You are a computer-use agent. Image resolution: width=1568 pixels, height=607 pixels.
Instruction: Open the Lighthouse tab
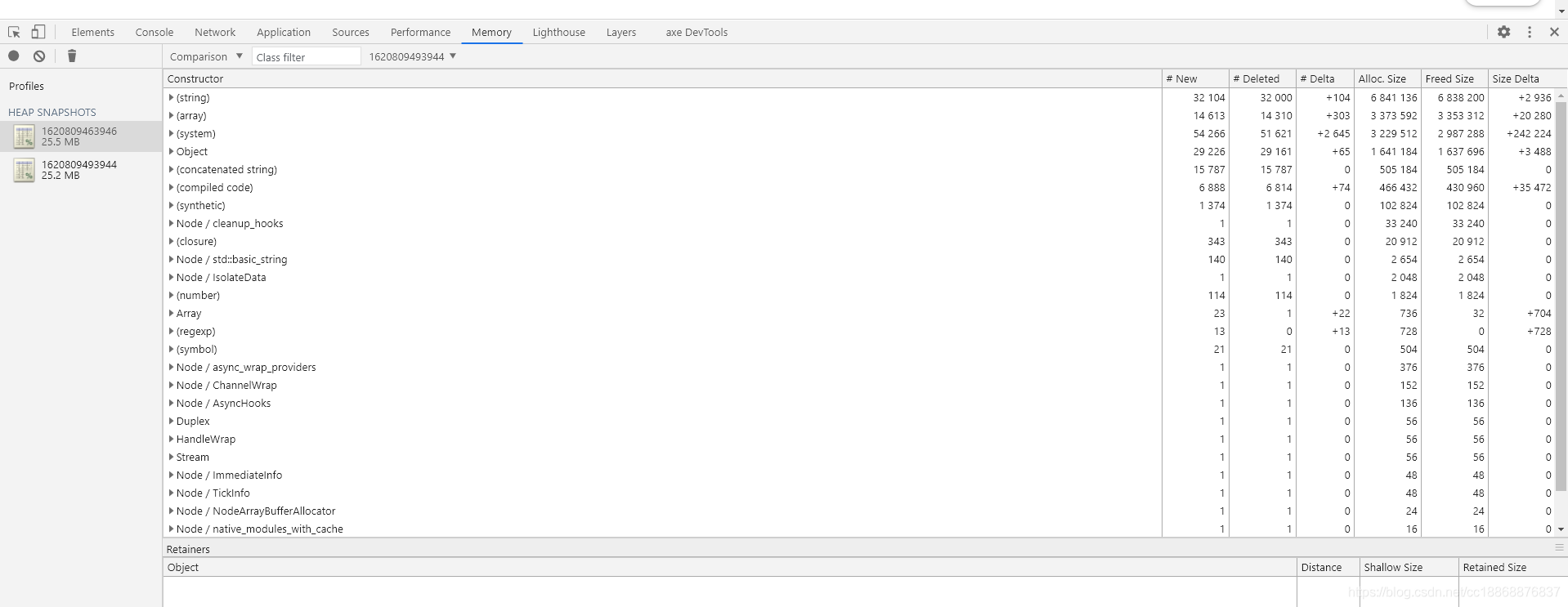pos(559,32)
